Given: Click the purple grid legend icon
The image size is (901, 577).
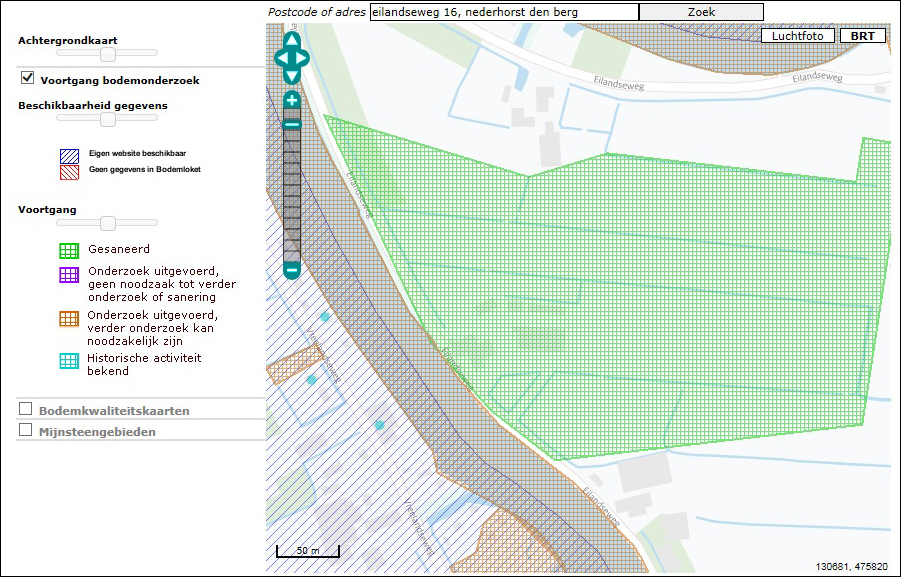Looking at the screenshot, I should click(x=69, y=275).
